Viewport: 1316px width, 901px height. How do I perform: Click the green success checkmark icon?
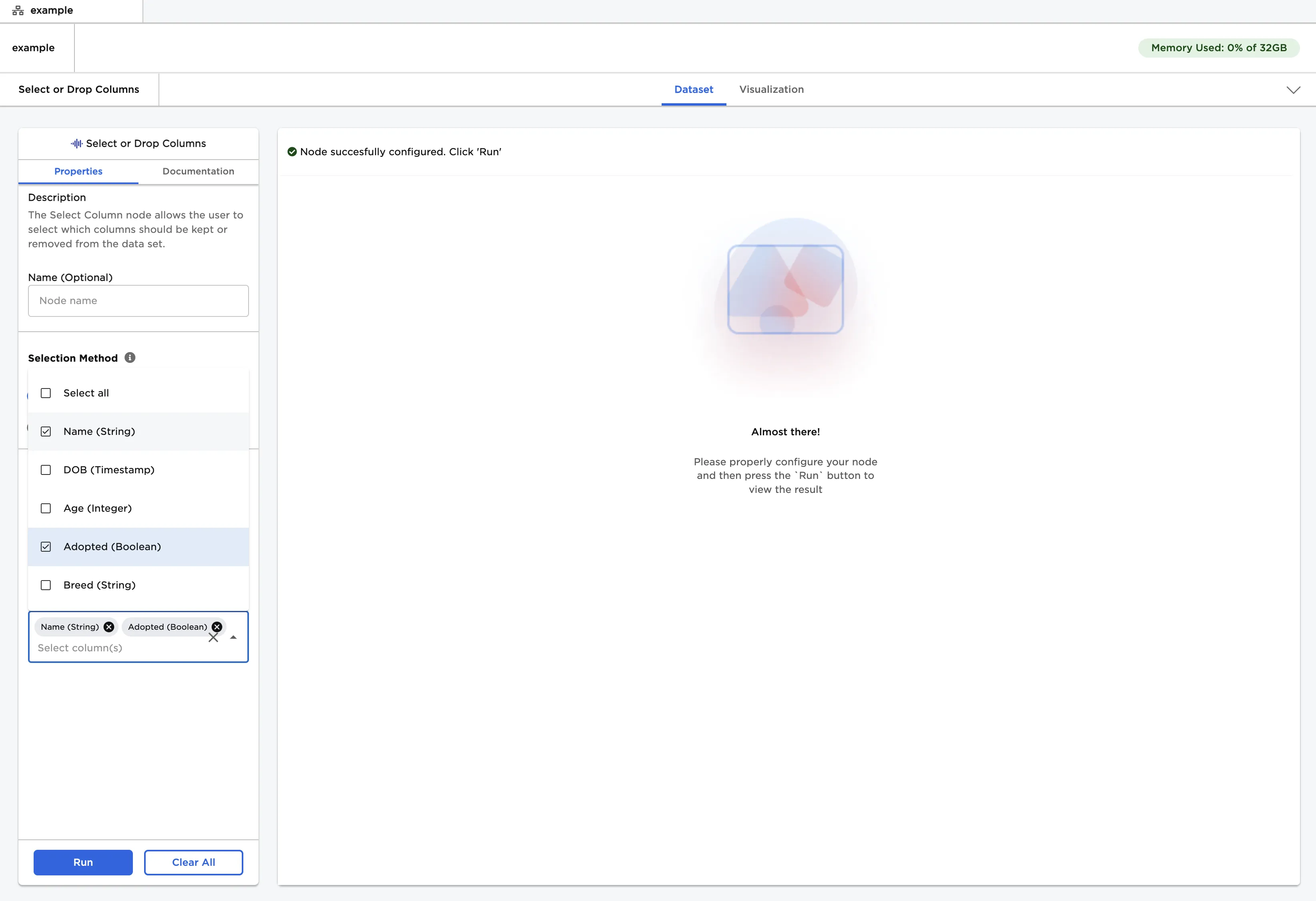292,152
